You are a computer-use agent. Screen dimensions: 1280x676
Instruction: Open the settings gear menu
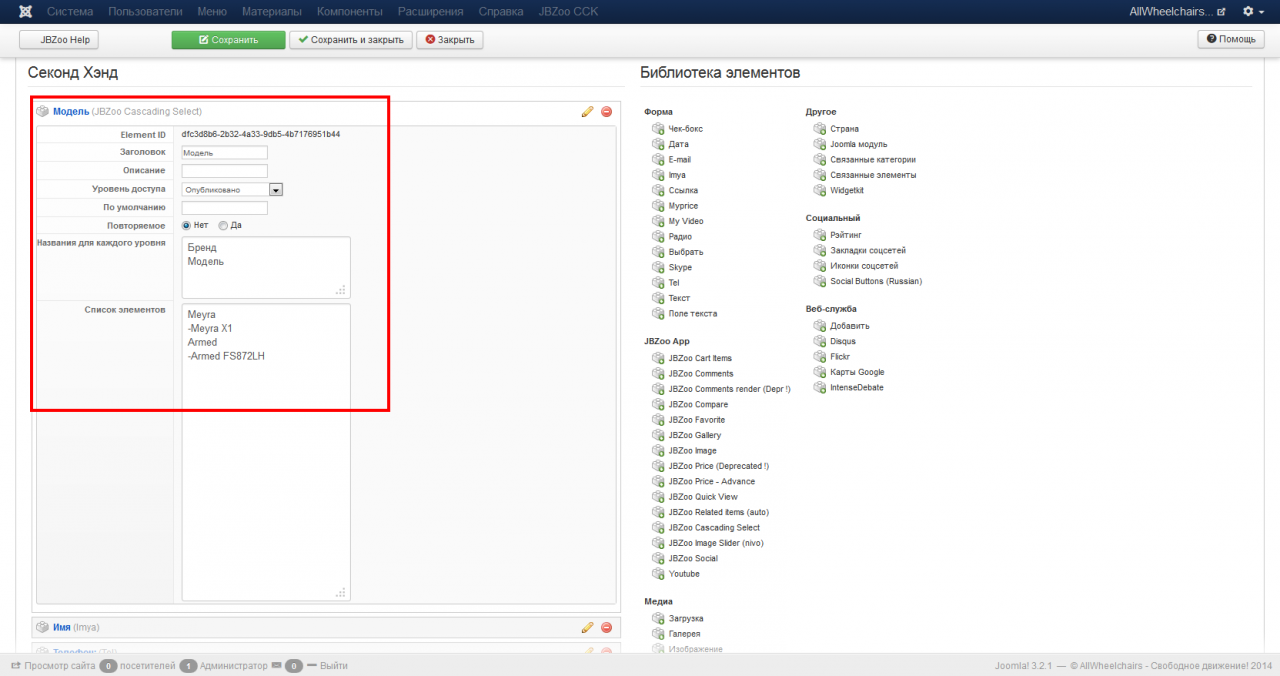pyautogui.click(x=1252, y=11)
